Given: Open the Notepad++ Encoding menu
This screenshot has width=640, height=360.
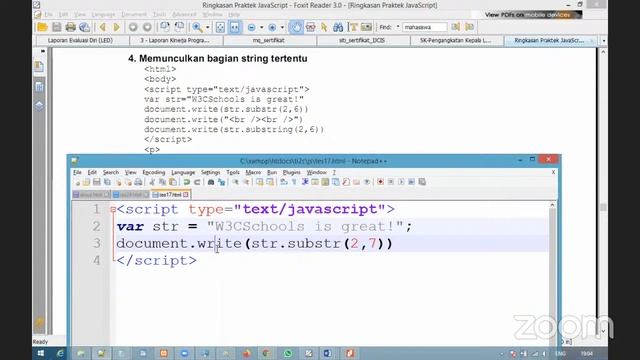Looking at the screenshot, I should coord(153,172).
